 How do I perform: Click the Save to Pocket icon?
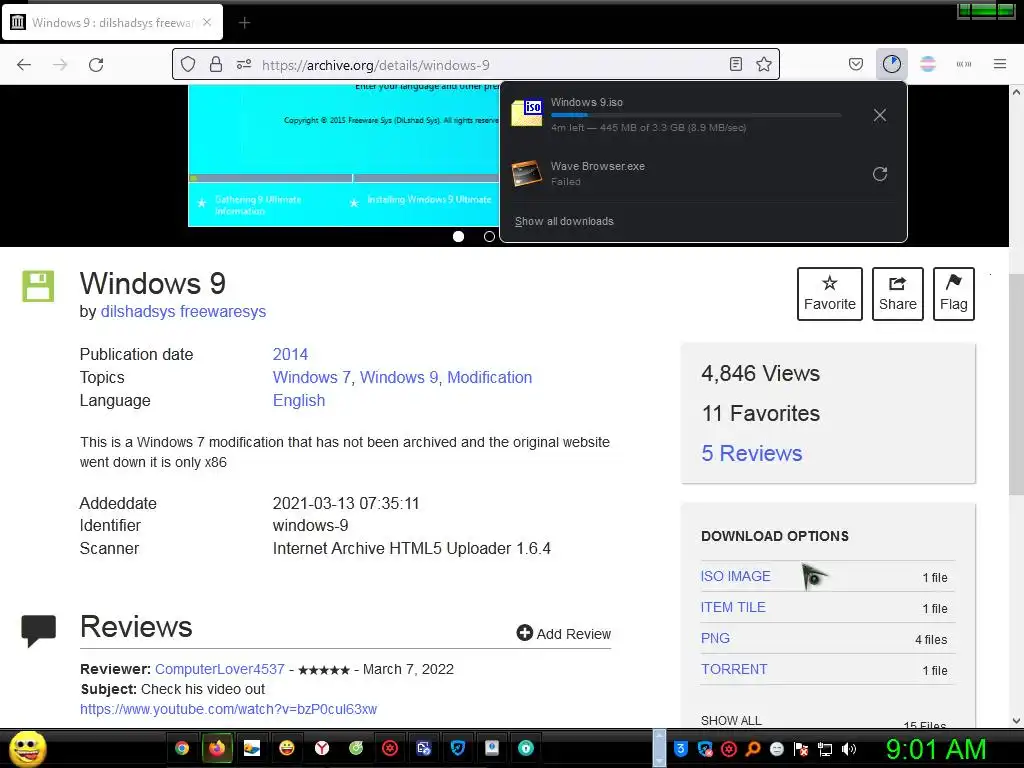tap(856, 64)
